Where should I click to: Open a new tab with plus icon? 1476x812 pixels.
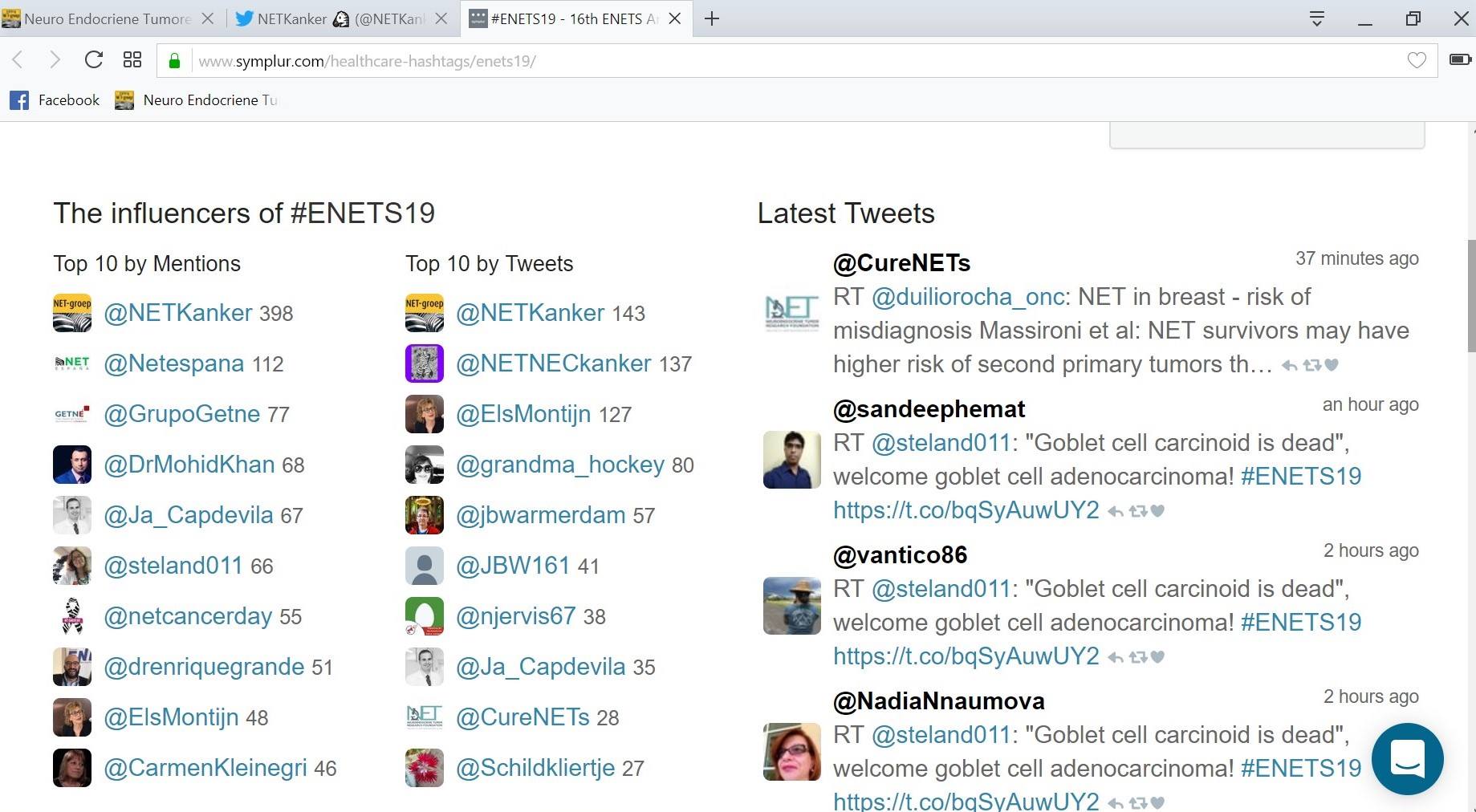click(712, 18)
